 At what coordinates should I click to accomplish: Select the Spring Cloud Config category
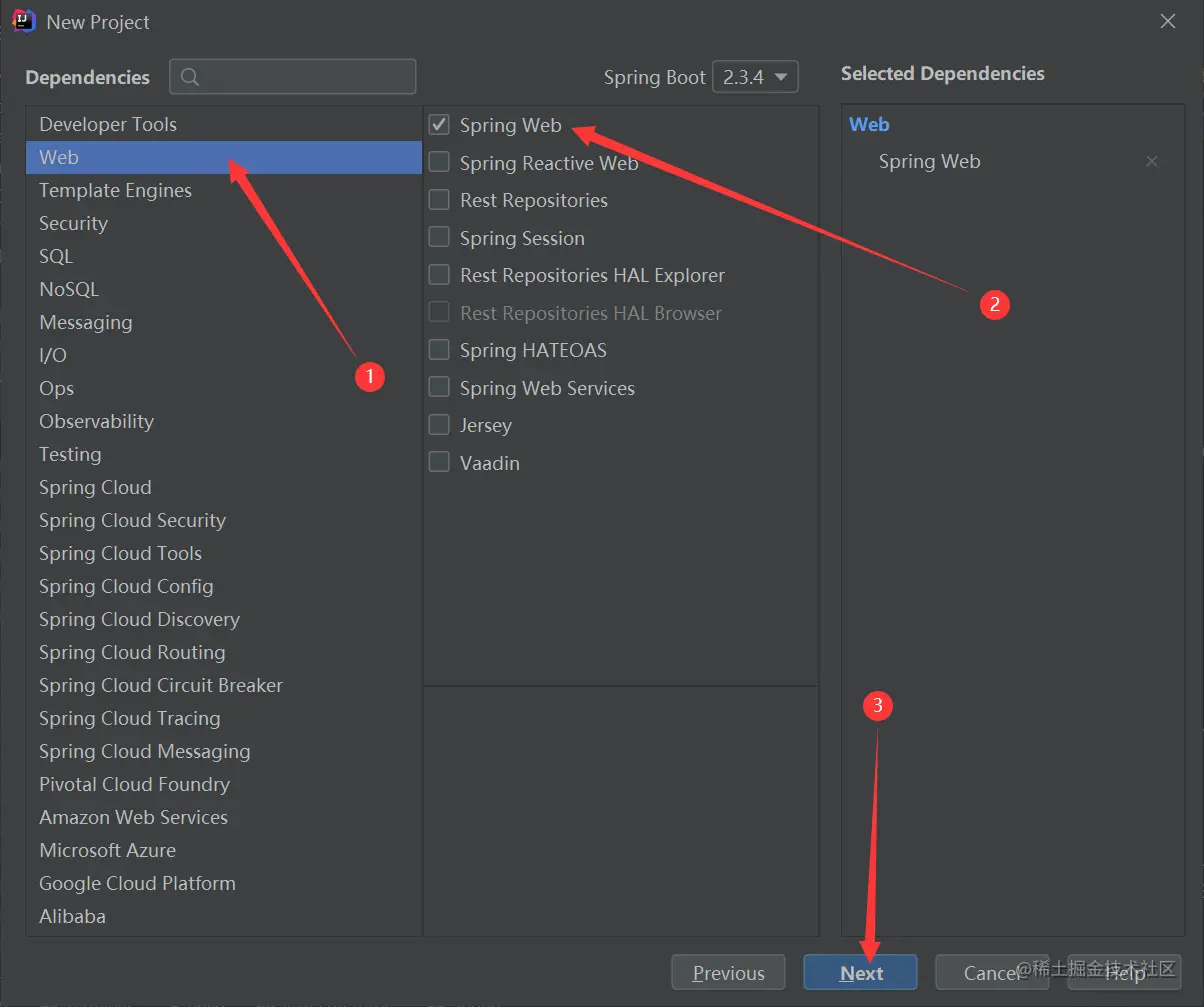click(224, 586)
